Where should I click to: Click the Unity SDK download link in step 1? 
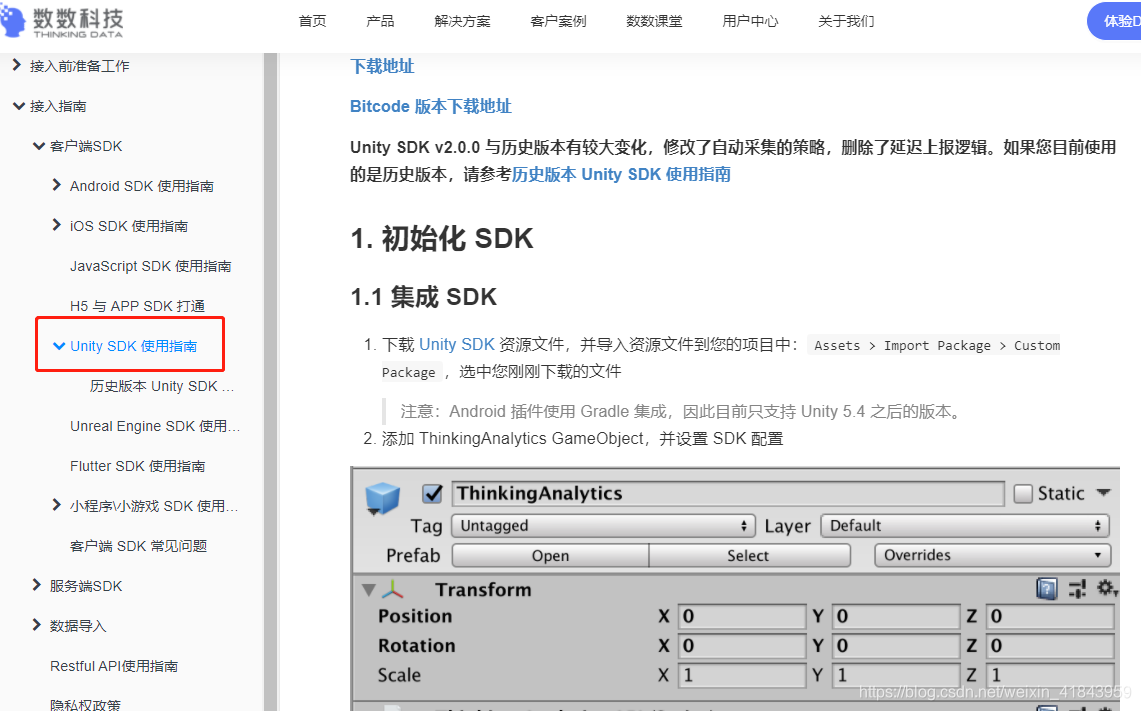[457, 344]
